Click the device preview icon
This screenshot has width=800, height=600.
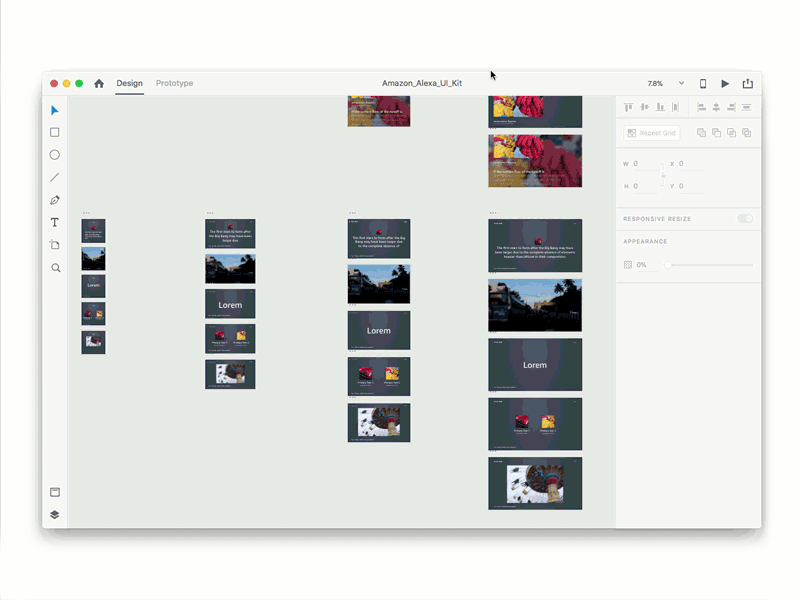pyautogui.click(x=702, y=83)
